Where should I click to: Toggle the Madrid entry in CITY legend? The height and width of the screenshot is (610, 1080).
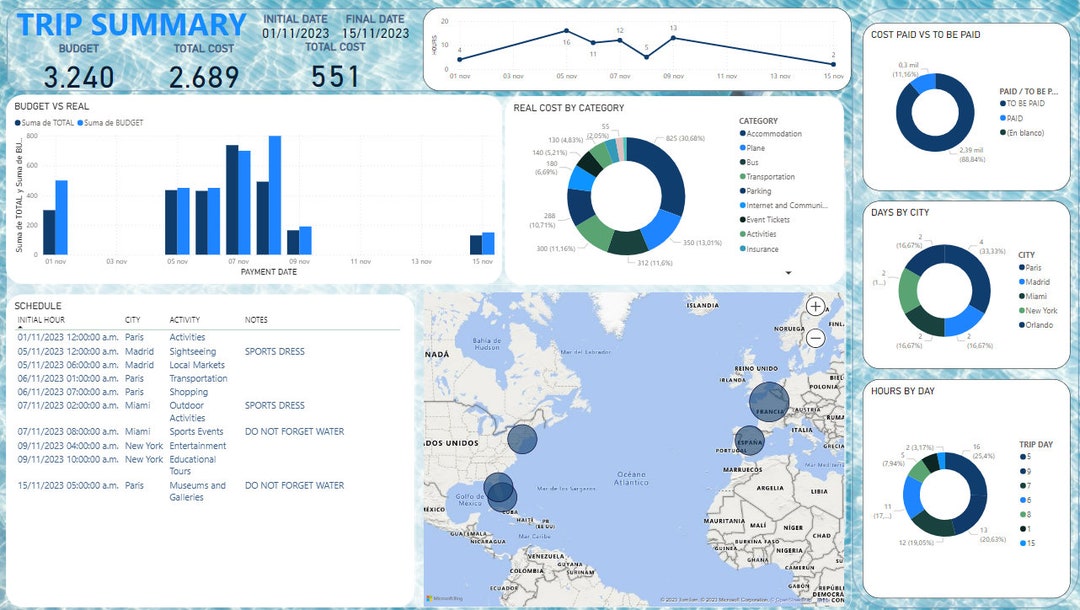point(1030,281)
